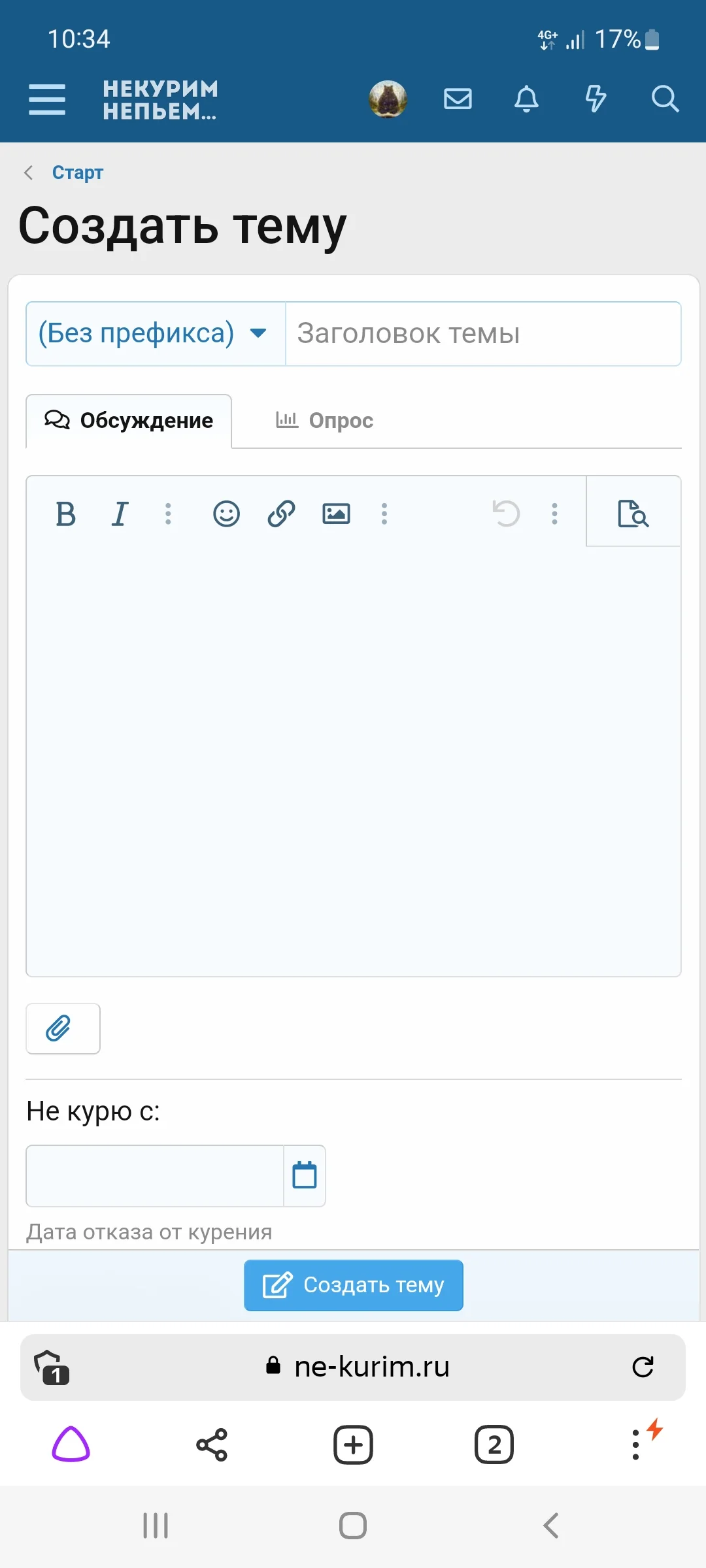Toggle bold formatting in the editor

66,514
